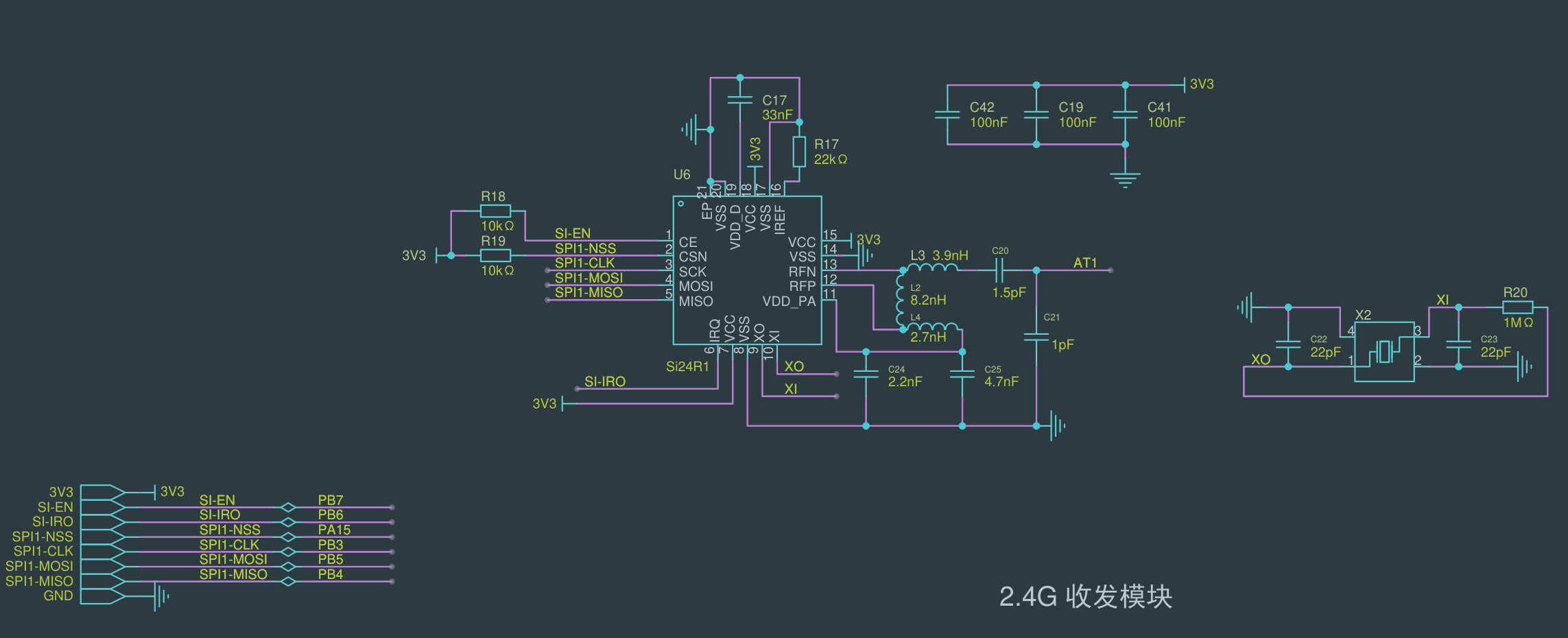The height and width of the screenshot is (638, 1568).
Task: Click the PB5 port label
Action: 330,559
